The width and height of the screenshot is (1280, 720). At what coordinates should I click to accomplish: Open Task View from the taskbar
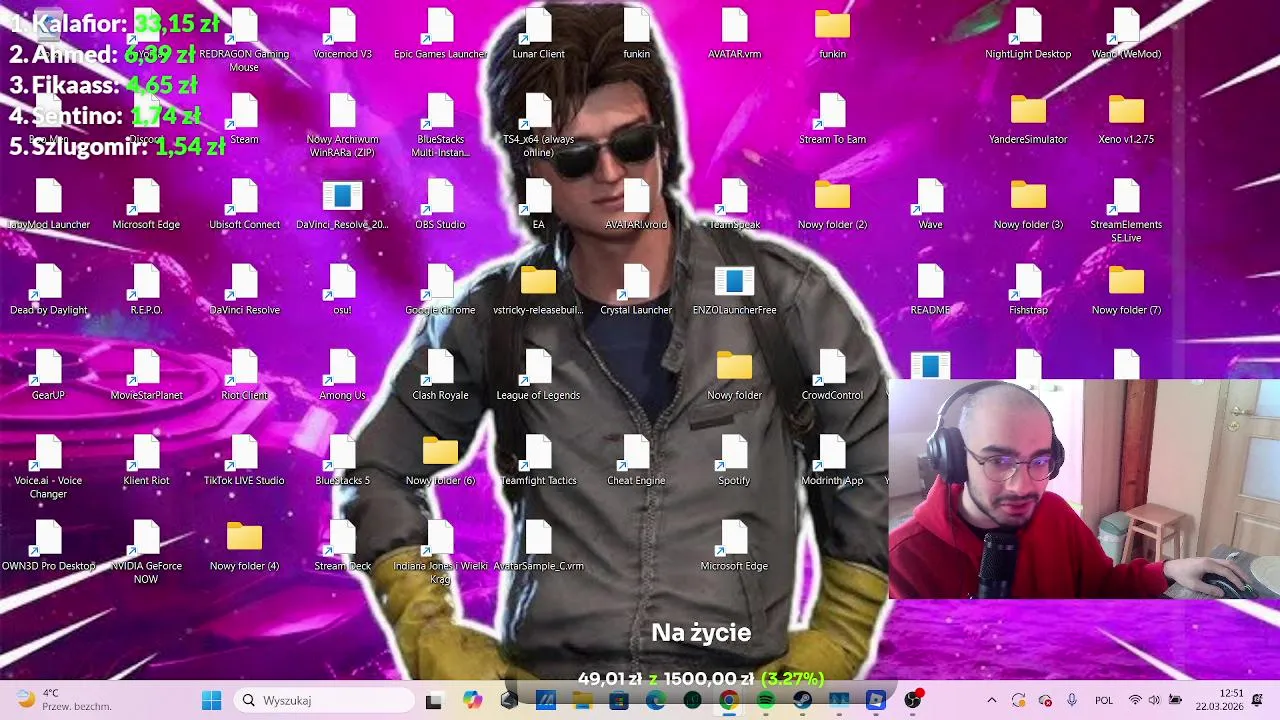click(434, 701)
